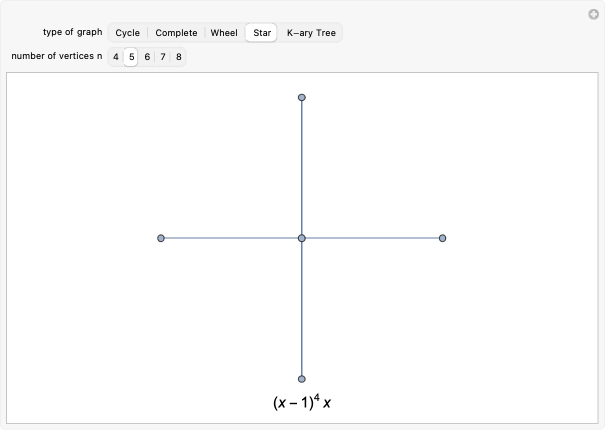Set number of vertices to 5
Viewport: 605px width, 431px height.
pyautogui.click(x=131, y=57)
